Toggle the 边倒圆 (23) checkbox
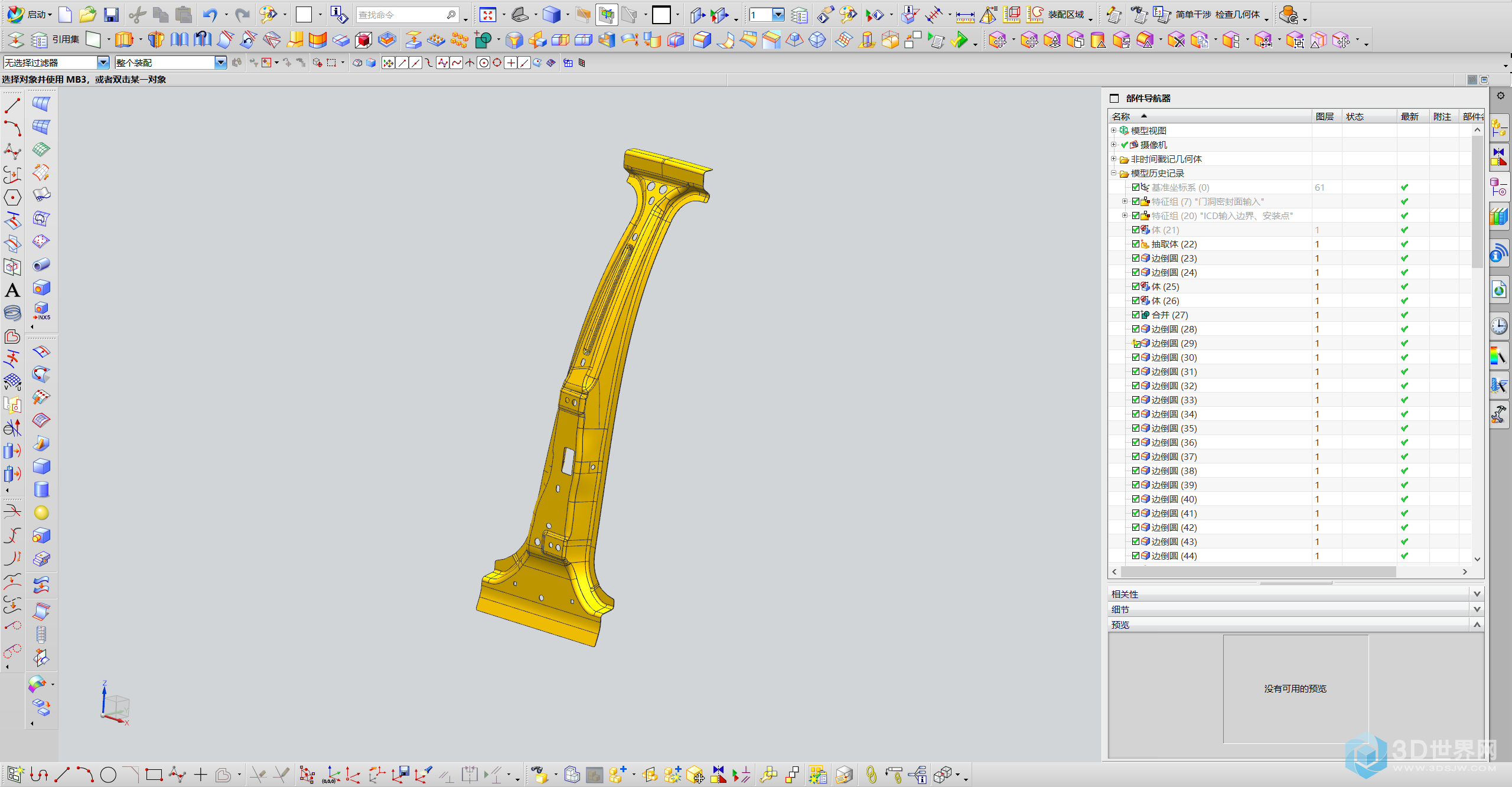The height and width of the screenshot is (787, 1512). [x=1135, y=258]
